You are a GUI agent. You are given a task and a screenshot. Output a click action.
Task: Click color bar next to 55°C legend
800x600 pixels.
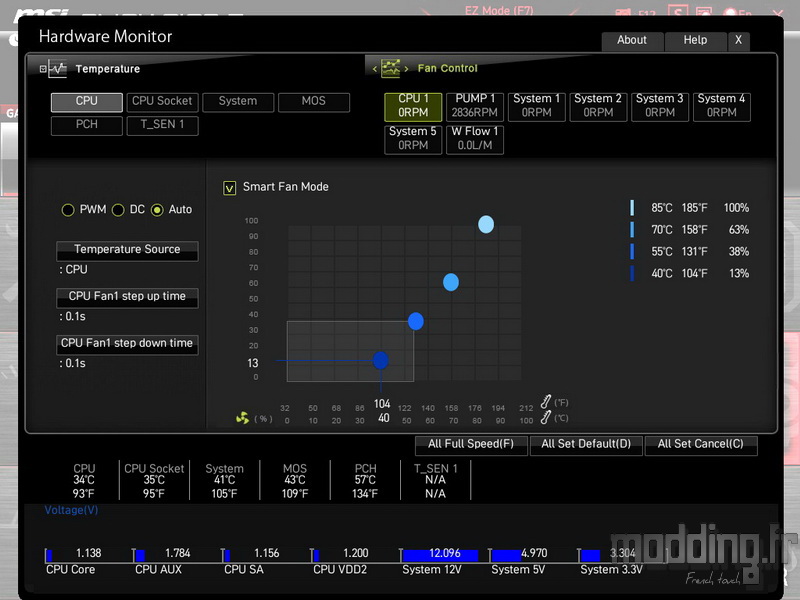click(x=633, y=252)
